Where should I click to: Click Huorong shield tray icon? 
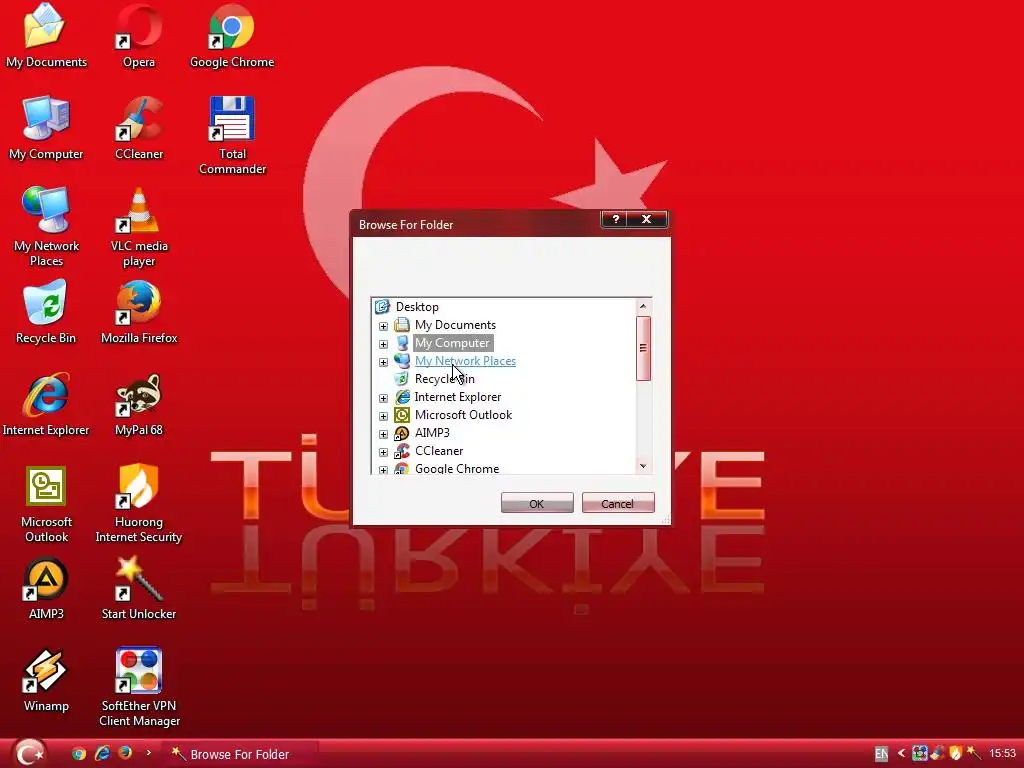click(x=955, y=754)
